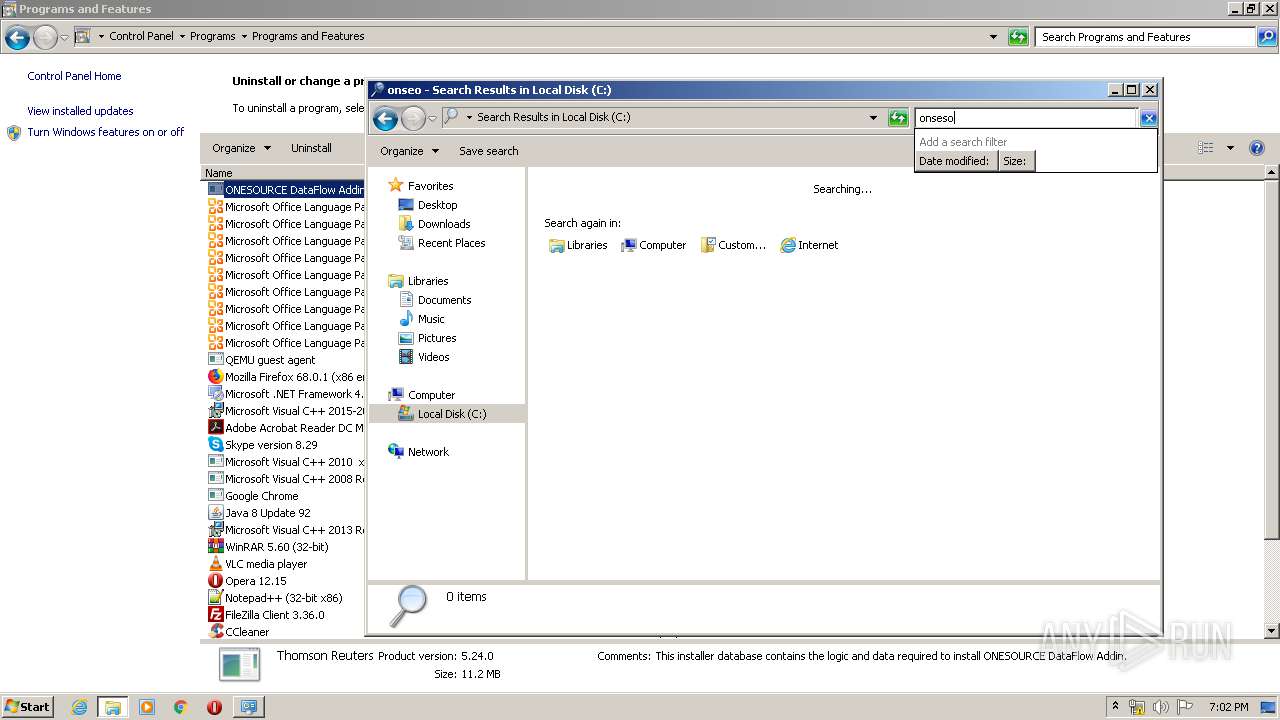Change view in Programs and Features

pos(1205,148)
